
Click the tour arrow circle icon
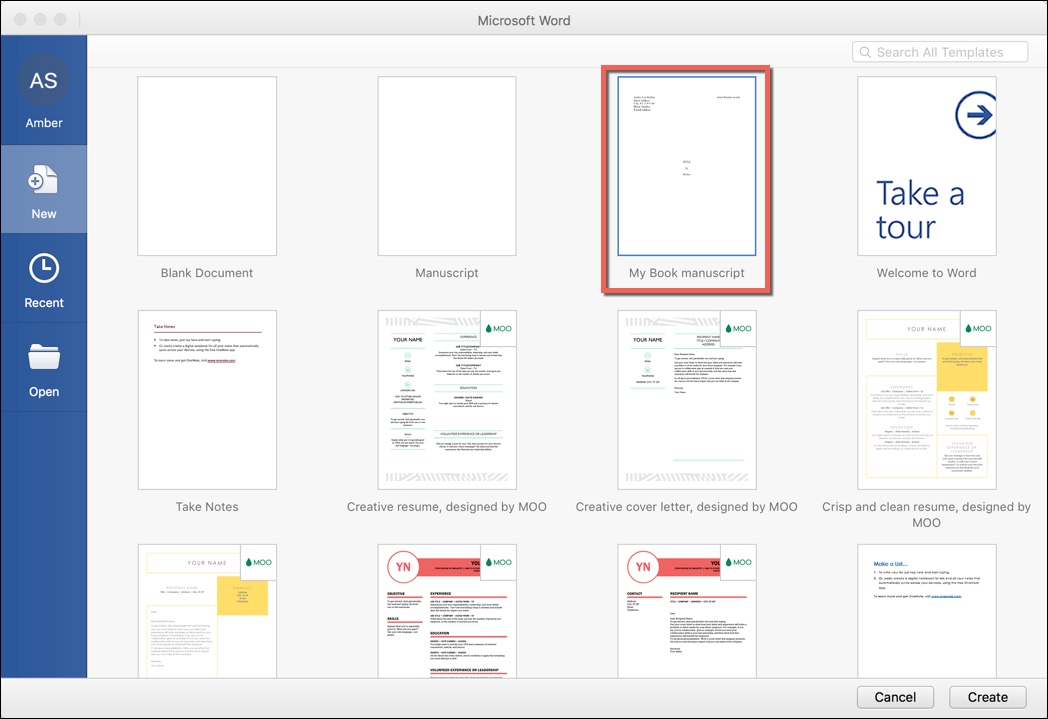click(976, 115)
